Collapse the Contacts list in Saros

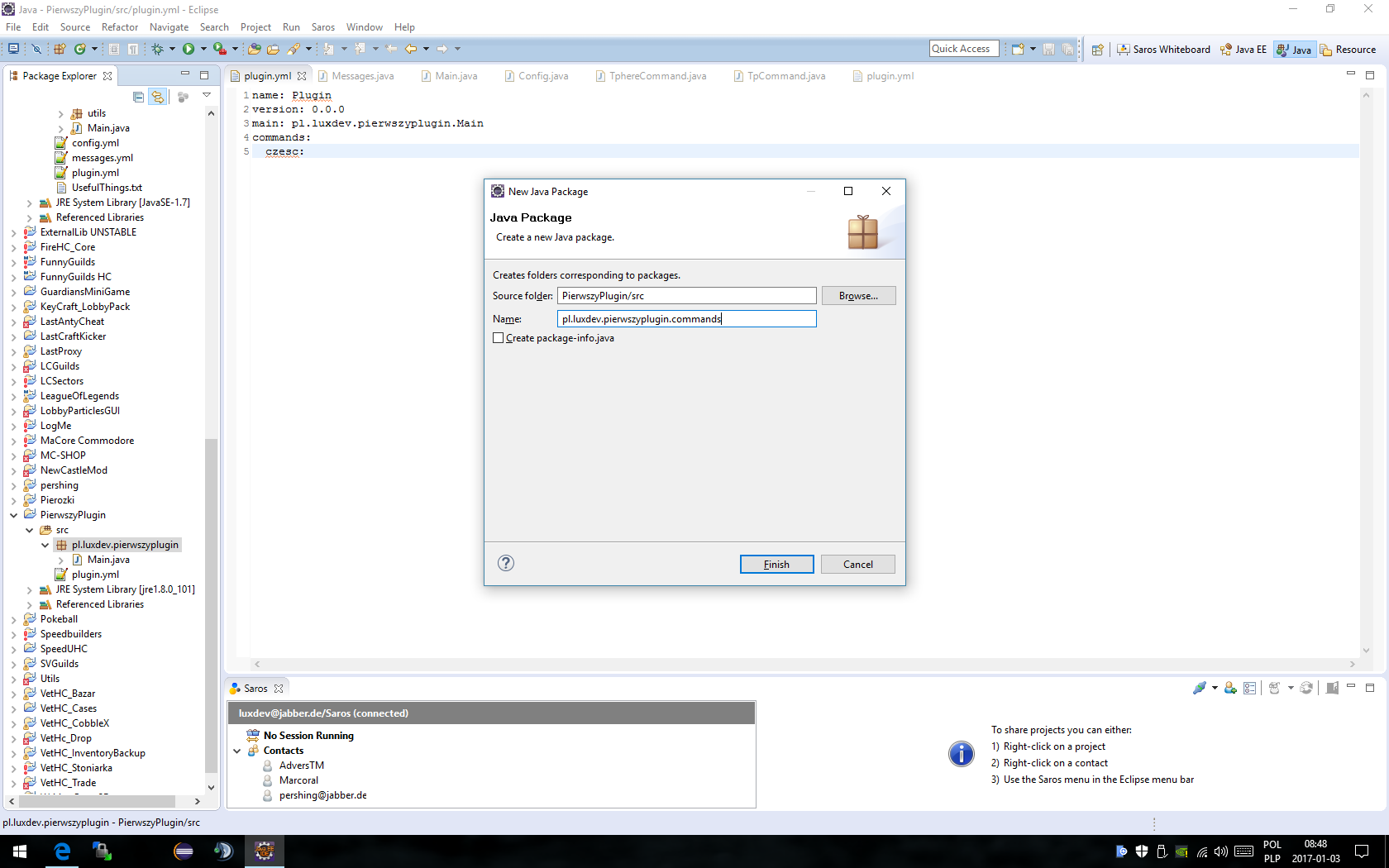pyautogui.click(x=237, y=751)
